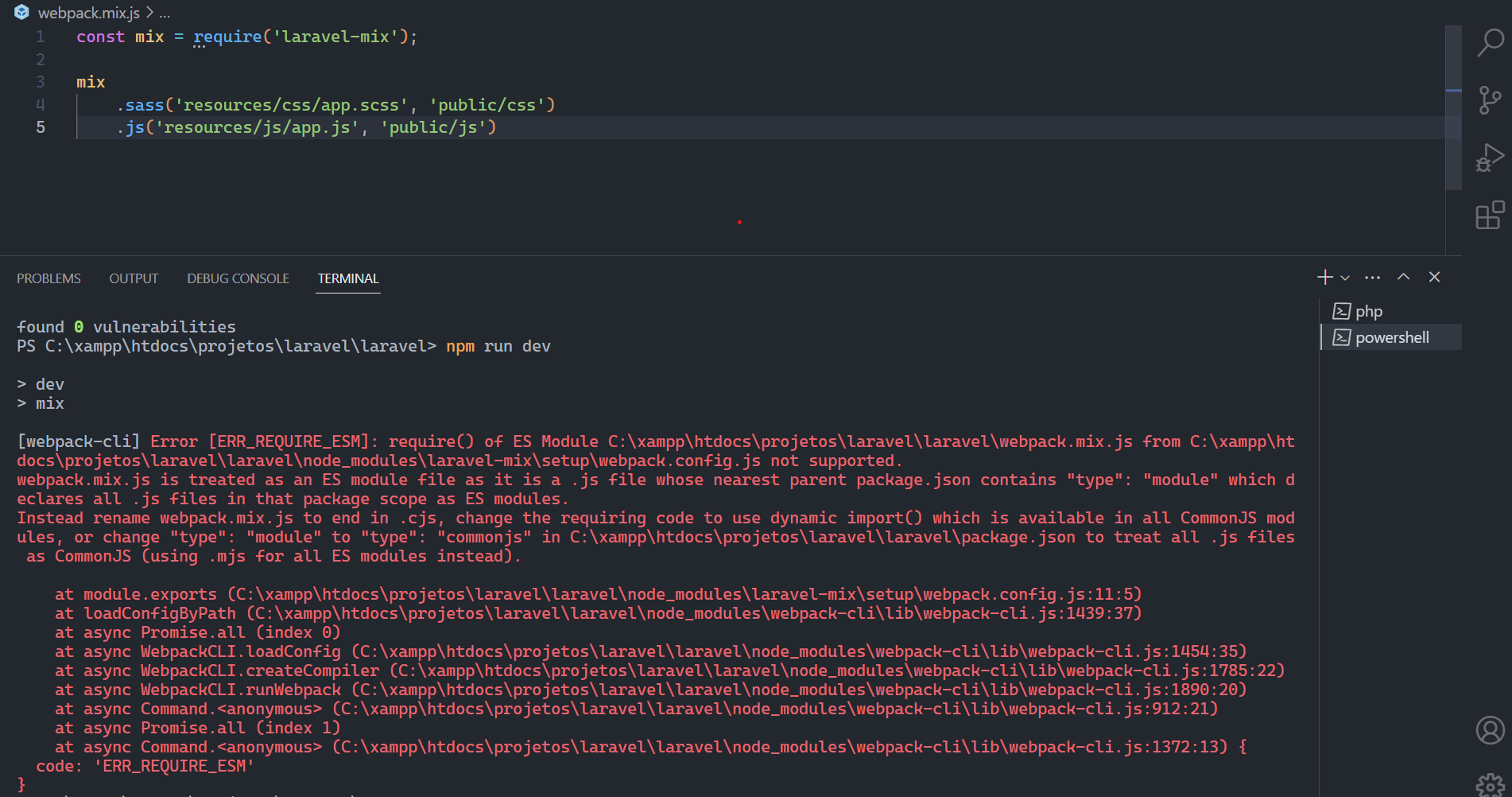Switch to the OUTPUT tab
Image resolution: width=1512 pixels, height=797 pixels.
click(134, 278)
